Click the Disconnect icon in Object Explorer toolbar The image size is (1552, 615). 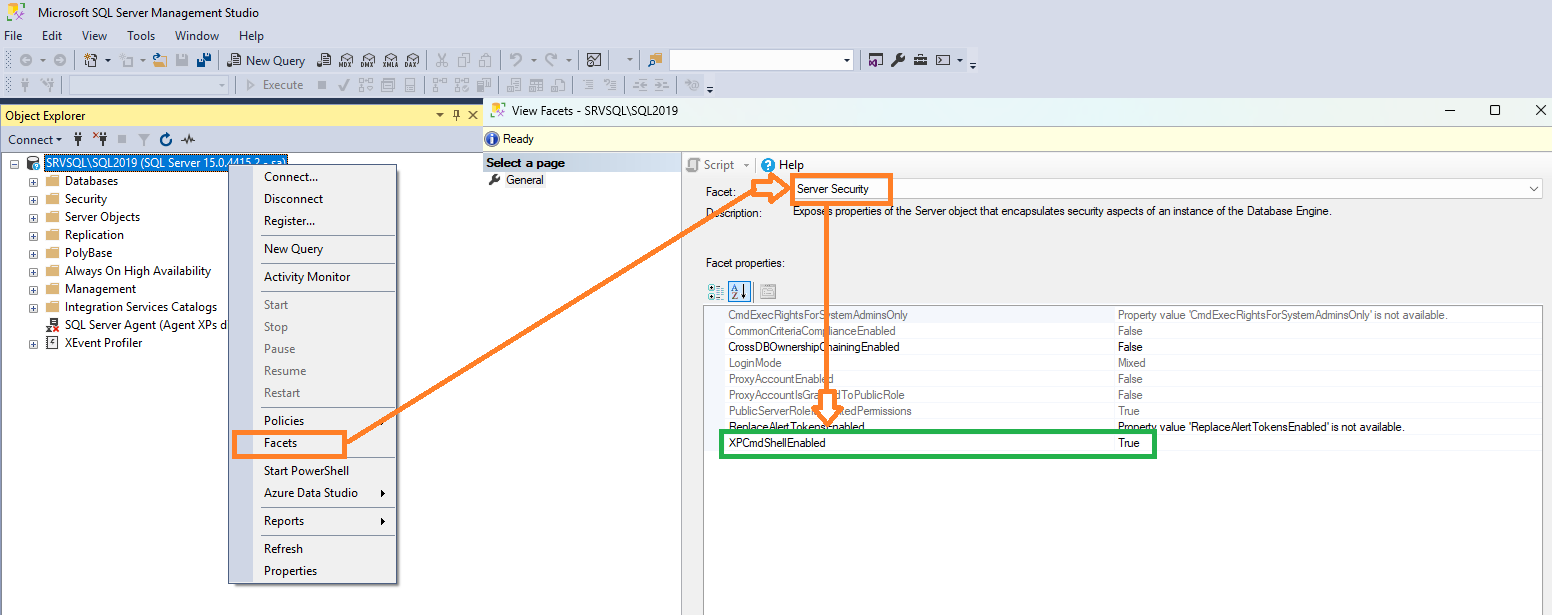pos(100,140)
